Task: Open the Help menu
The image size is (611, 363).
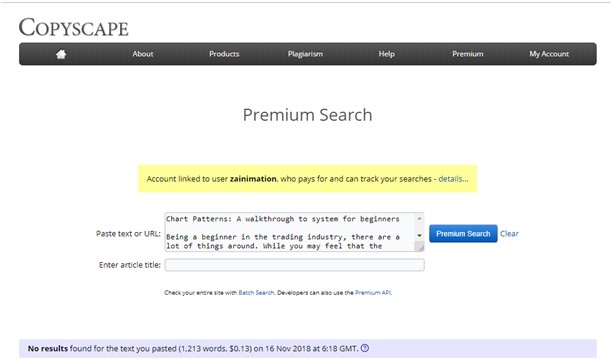Action: tap(387, 54)
